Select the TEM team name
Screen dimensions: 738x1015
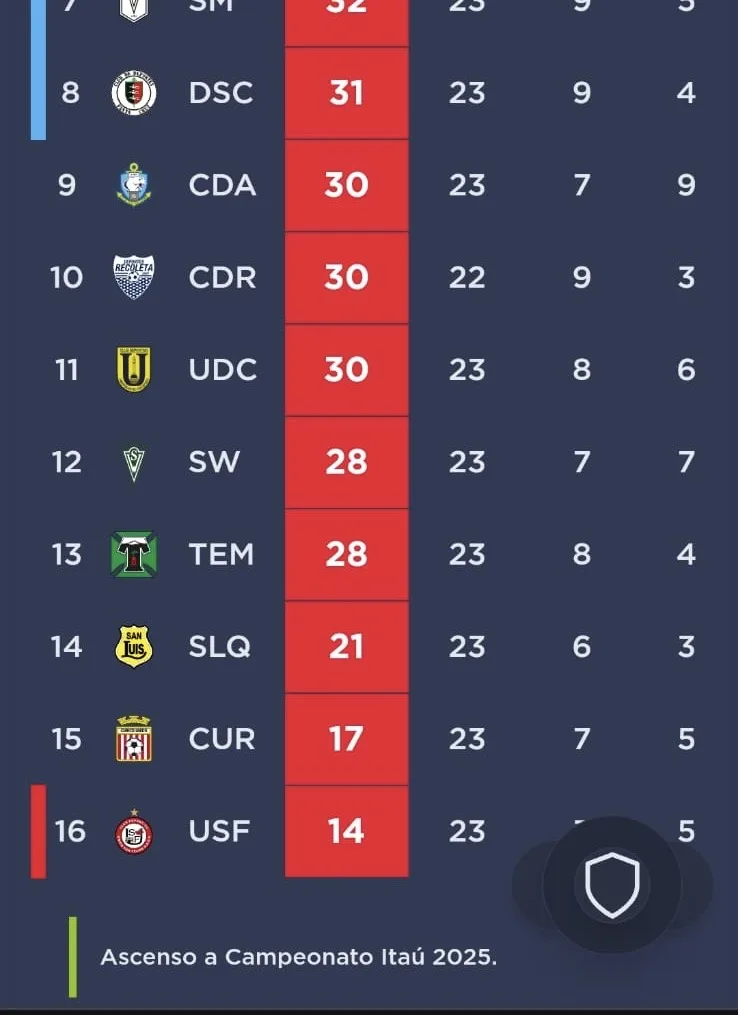[x=221, y=555]
